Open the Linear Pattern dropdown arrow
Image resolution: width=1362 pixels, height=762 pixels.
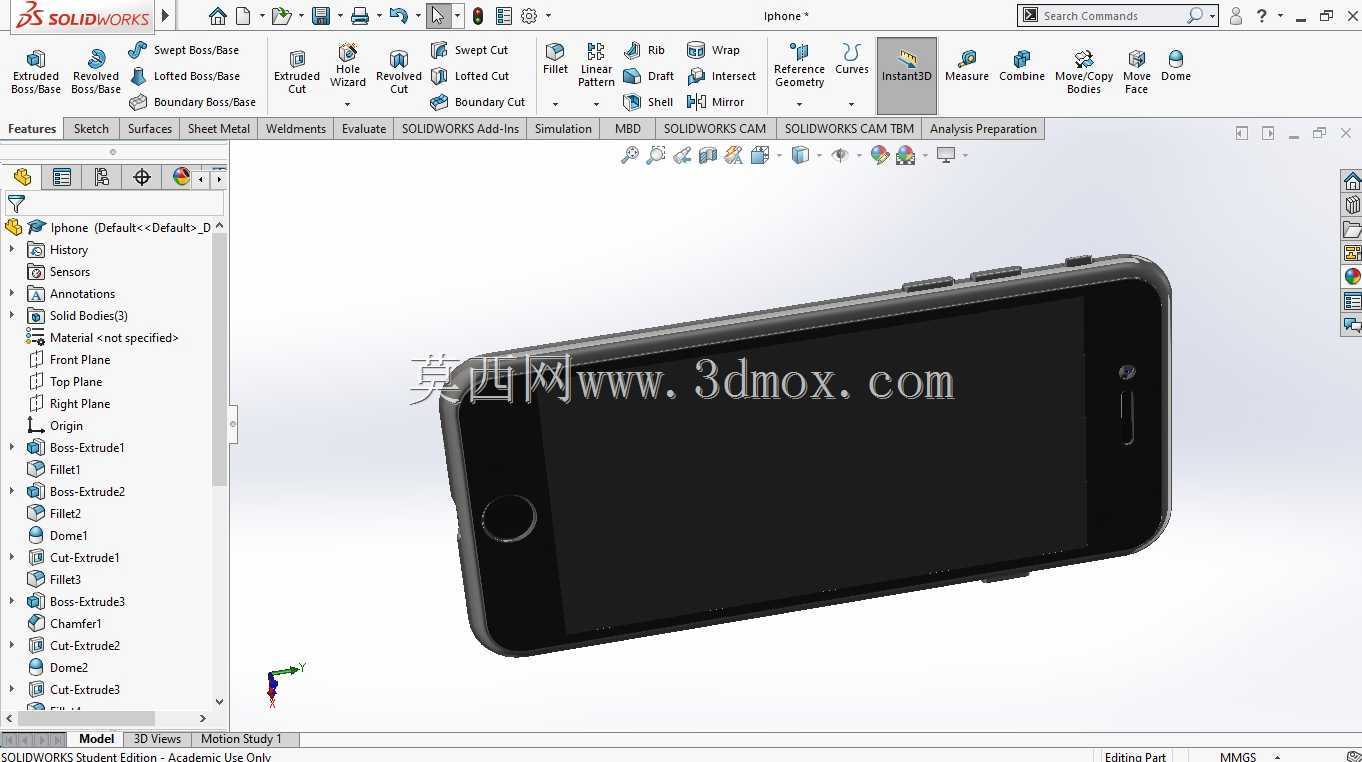[x=596, y=104]
